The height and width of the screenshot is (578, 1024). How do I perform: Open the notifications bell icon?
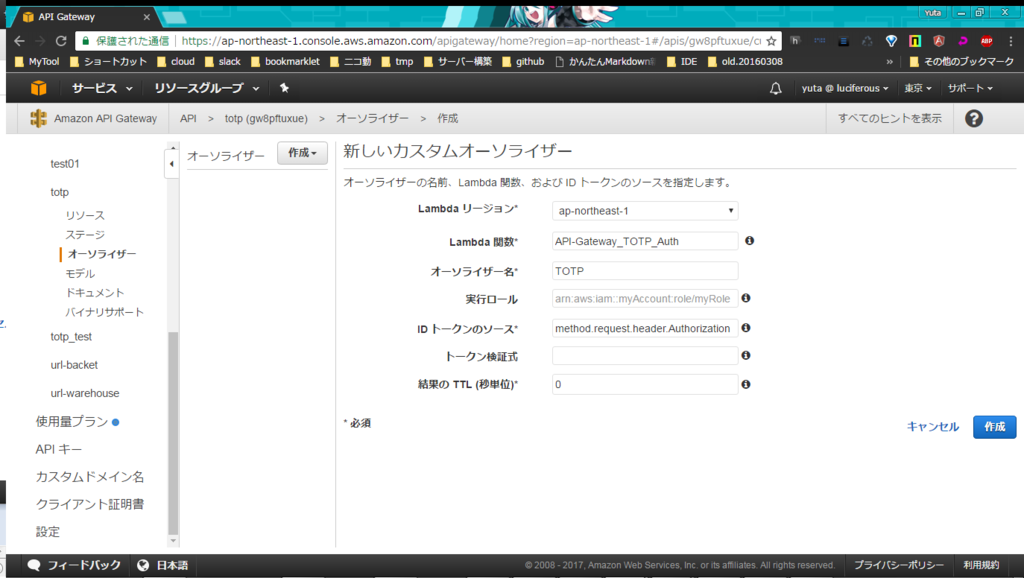click(775, 88)
